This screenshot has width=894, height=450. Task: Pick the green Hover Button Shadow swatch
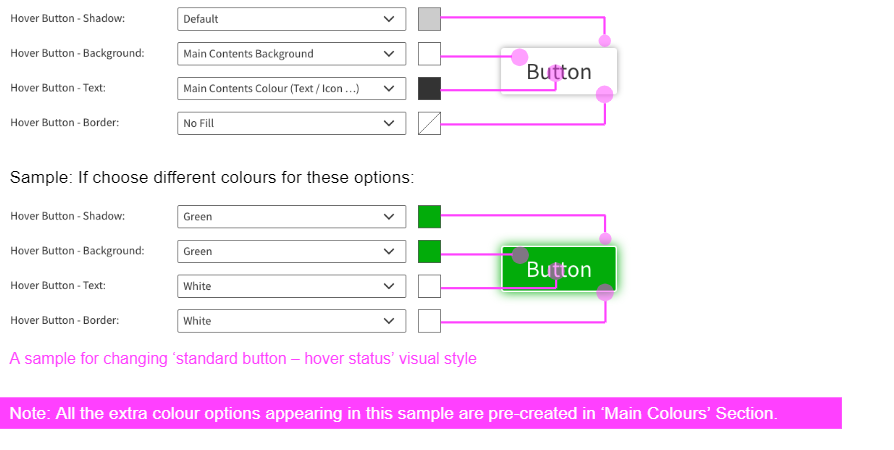tap(429, 216)
